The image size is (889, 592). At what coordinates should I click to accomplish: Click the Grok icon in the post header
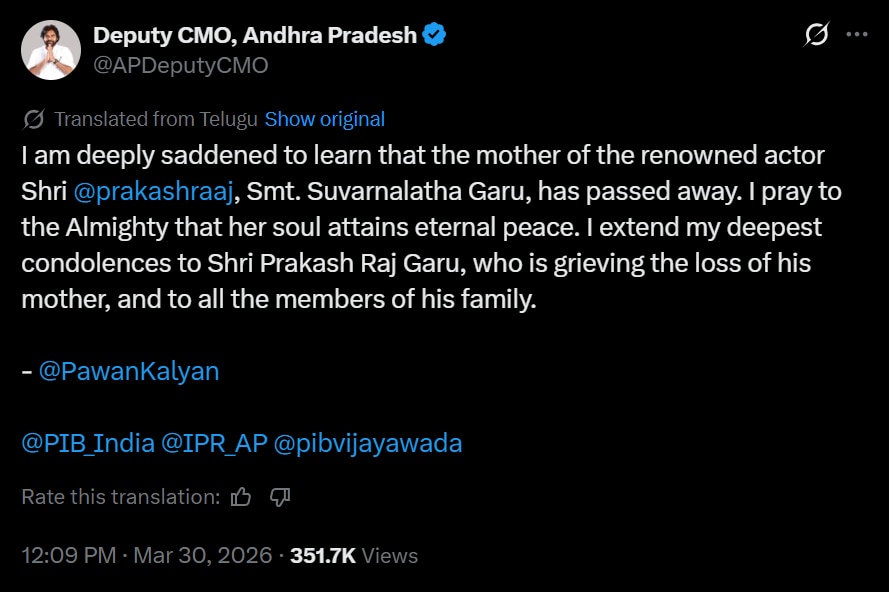[x=817, y=35]
